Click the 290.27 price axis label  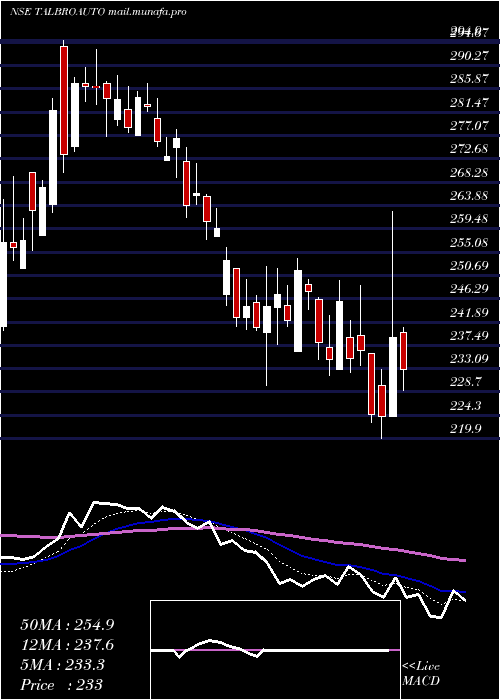pyautogui.click(x=469, y=56)
